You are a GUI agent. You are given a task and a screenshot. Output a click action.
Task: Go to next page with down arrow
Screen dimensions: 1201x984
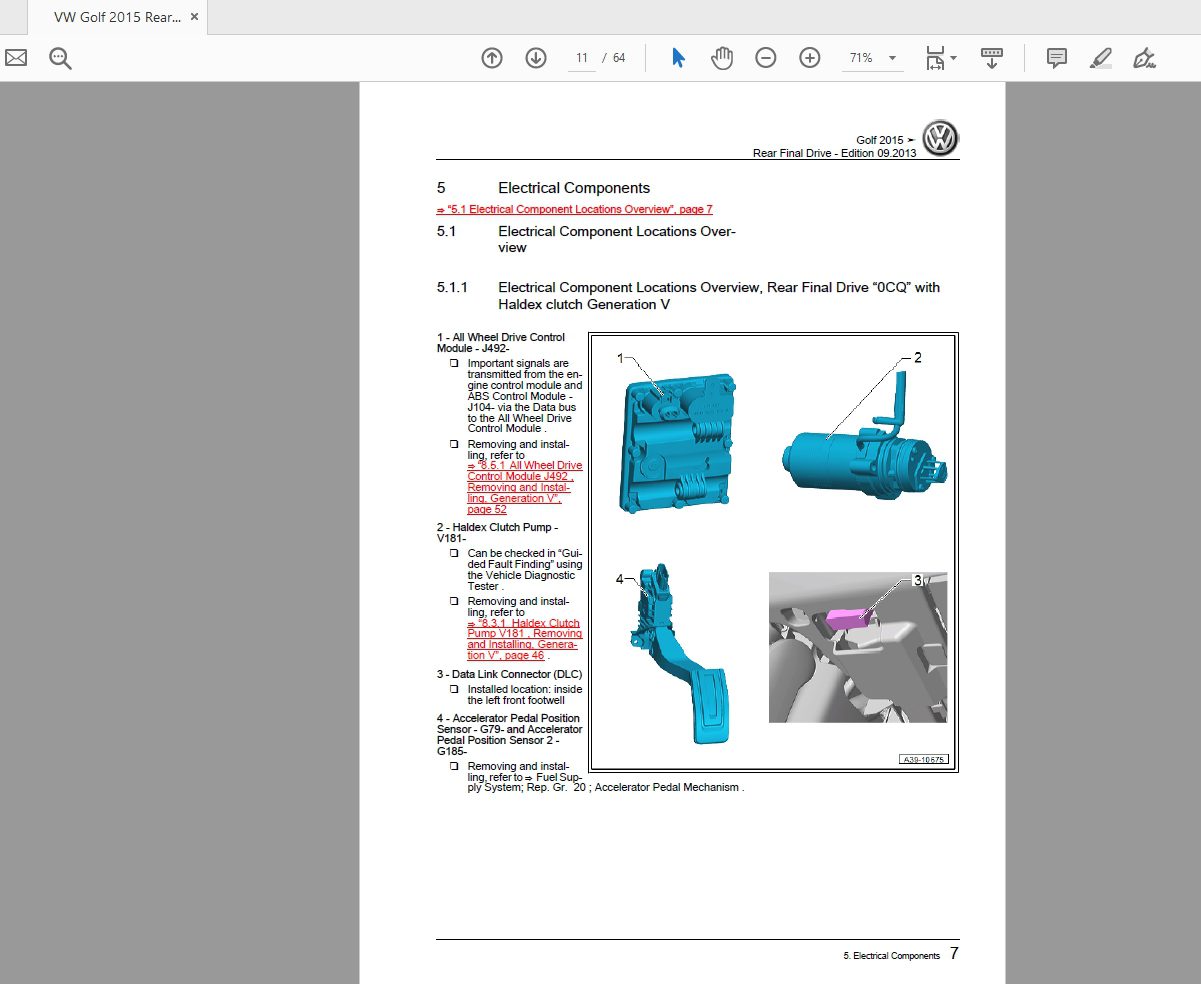click(536, 58)
